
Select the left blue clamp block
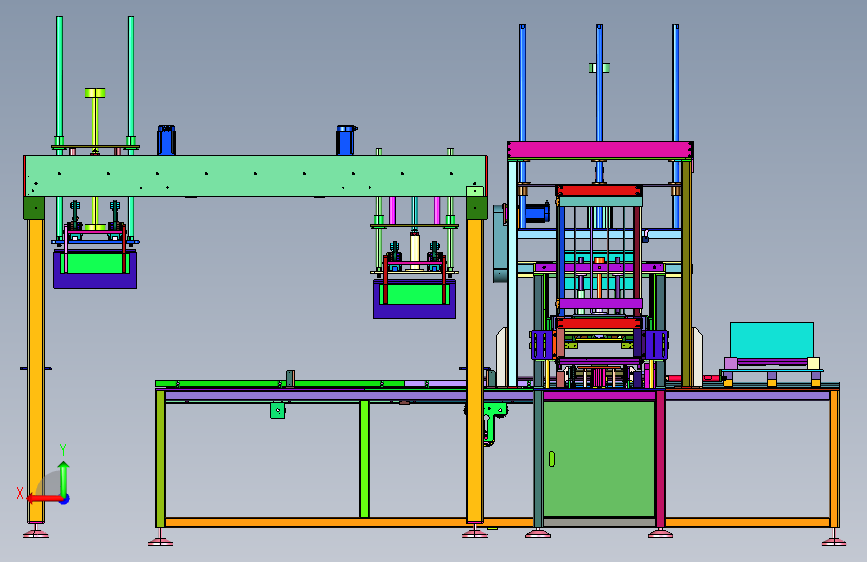pos(542,344)
